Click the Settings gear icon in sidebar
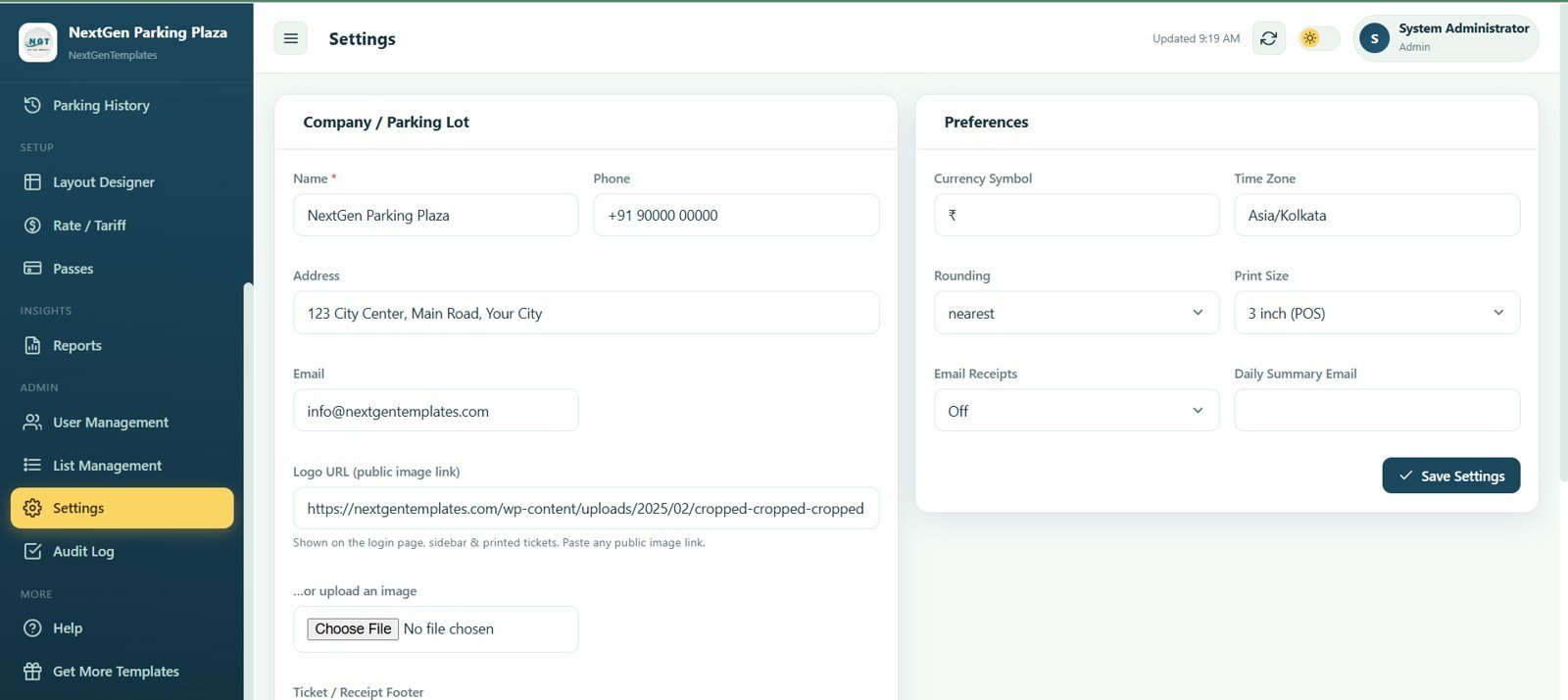 tap(32, 508)
